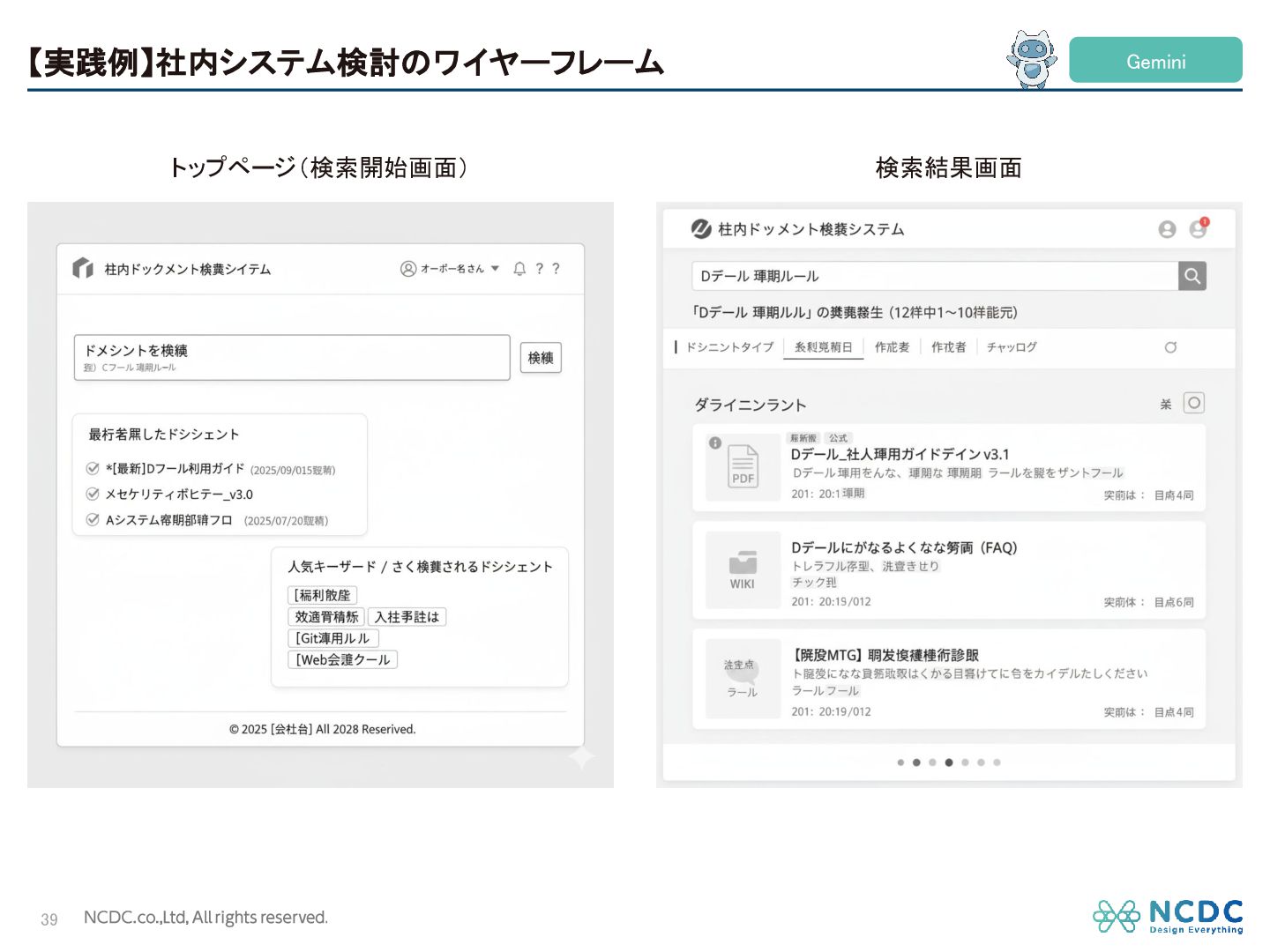Open the WIKI folder thumbnail
This screenshot has width=1270, height=952.
(743, 569)
